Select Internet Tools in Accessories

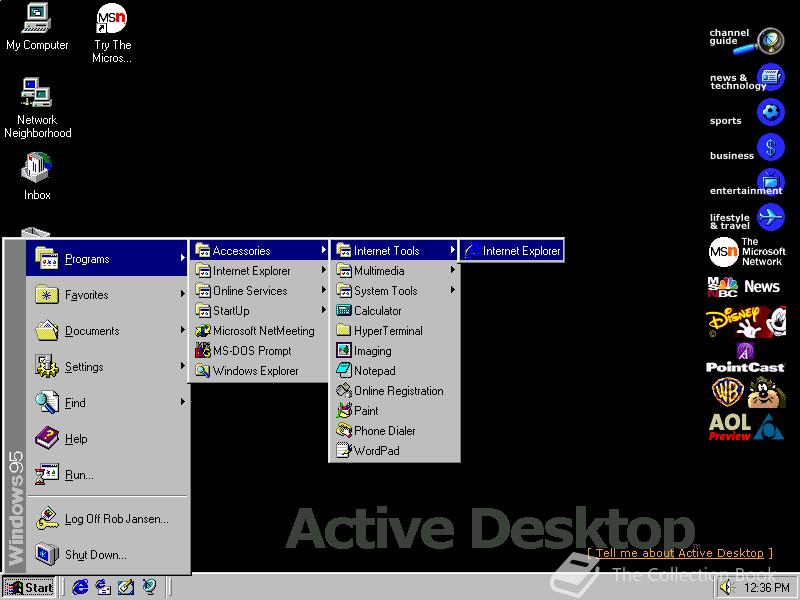point(395,251)
